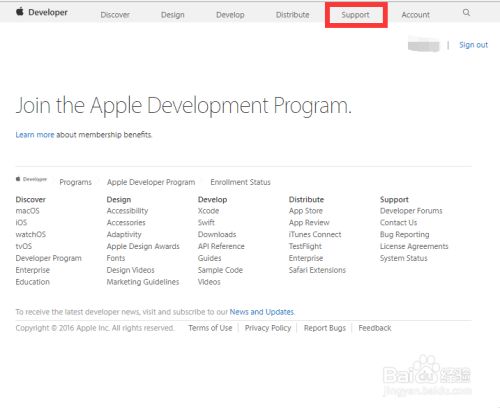Click the Support footer column heading
The height and width of the screenshot is (408, 500).
click(x=394, y=200)
